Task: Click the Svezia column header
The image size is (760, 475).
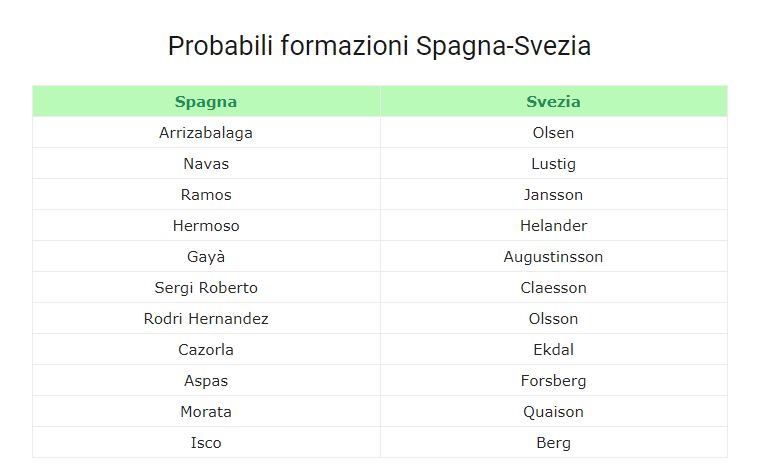Action: click(x=553, y=101)
